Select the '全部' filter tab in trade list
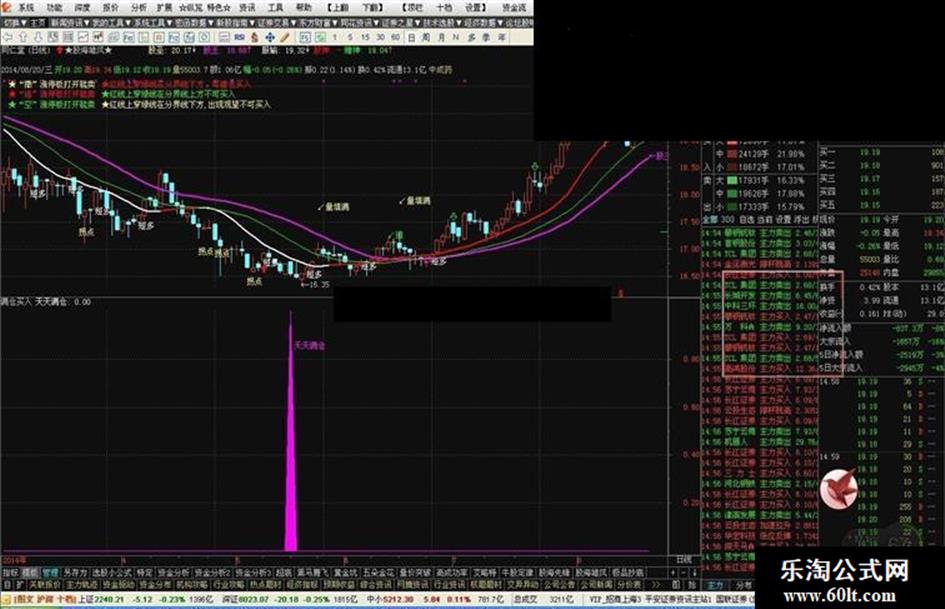Screen dimensions: 945x609 pos(710,219)
